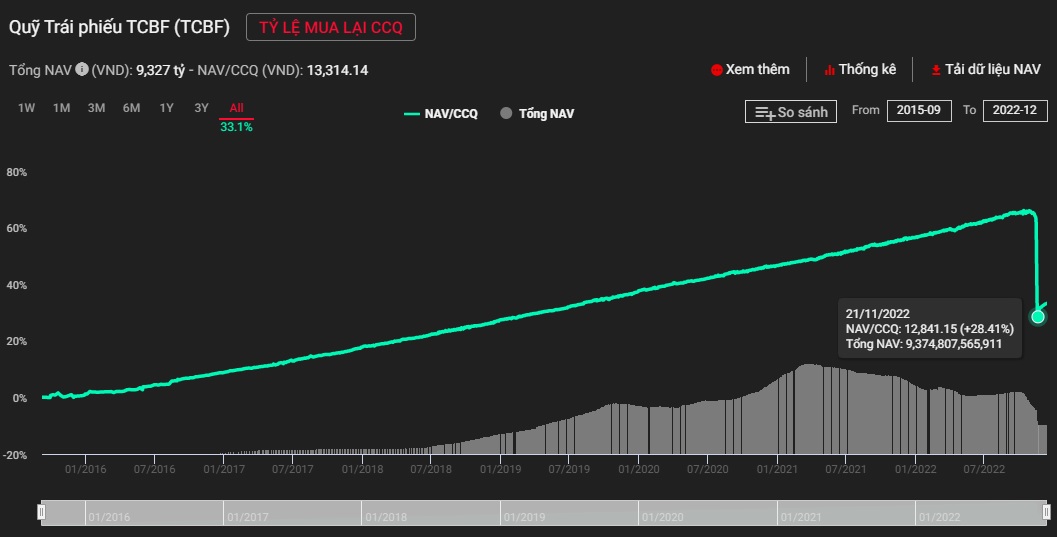Select the All time range tab
1057x537 pixels.
(x=236, y=108)
